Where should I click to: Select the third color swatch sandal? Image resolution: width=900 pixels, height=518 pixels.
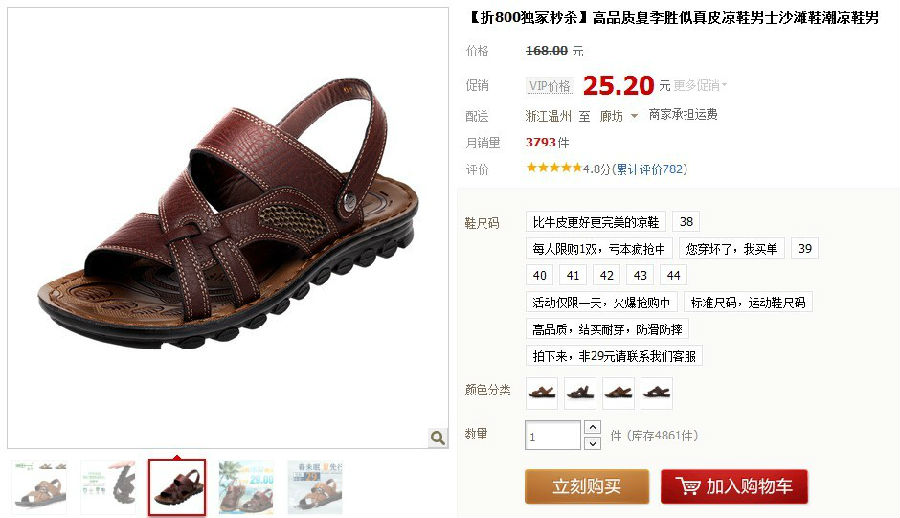click(x=619, y=393)
